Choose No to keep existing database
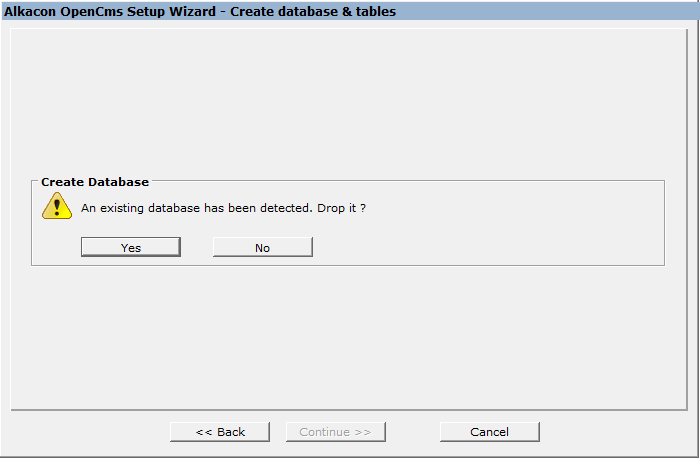This screenshot has width=700, height=459. point(262,247)
